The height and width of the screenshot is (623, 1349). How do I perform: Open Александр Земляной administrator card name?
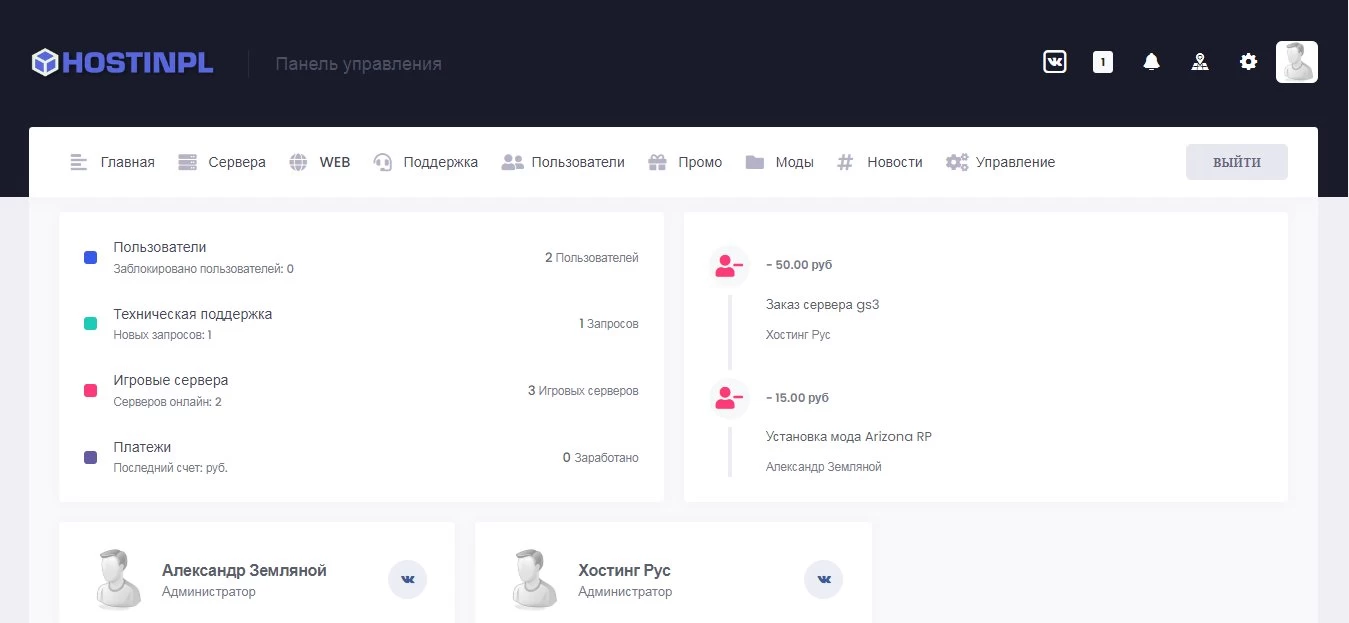(x=244, y=570)
